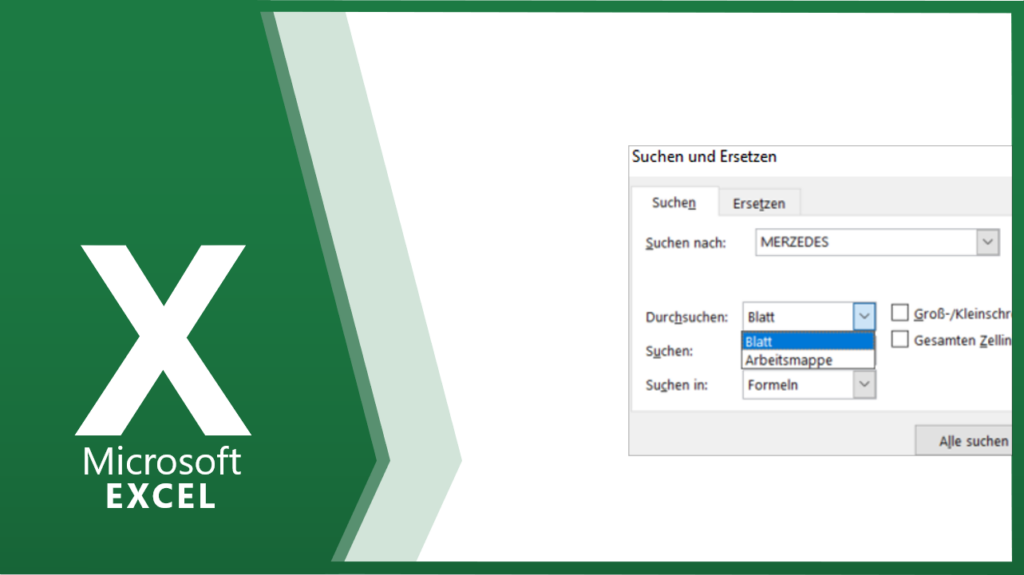Choose Arbeitsmappe from the dropdown list
Screen dimensions: 1024x575
coord(808,360)
